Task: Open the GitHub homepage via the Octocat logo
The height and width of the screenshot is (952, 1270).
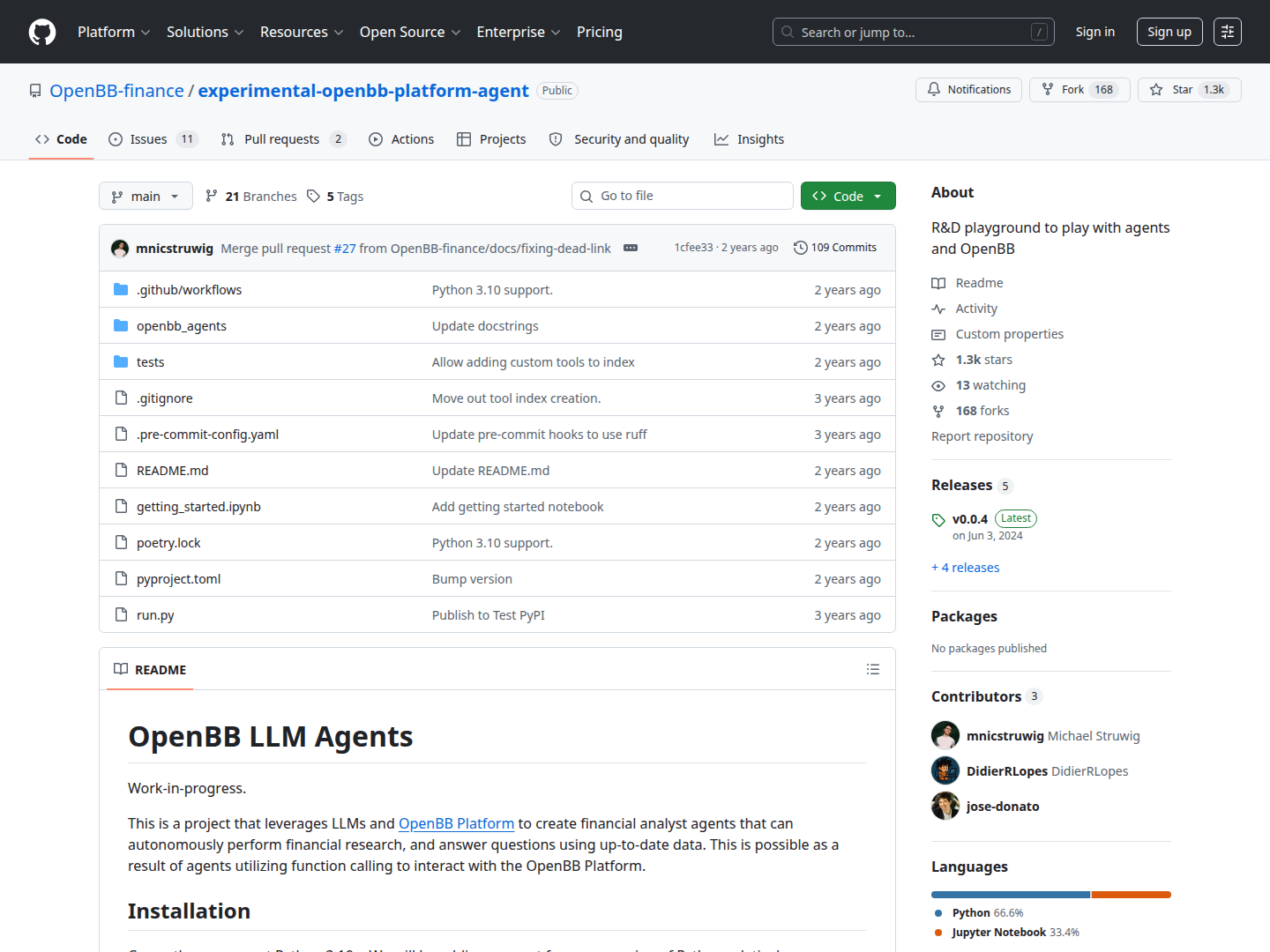Action: pos(42,32)
